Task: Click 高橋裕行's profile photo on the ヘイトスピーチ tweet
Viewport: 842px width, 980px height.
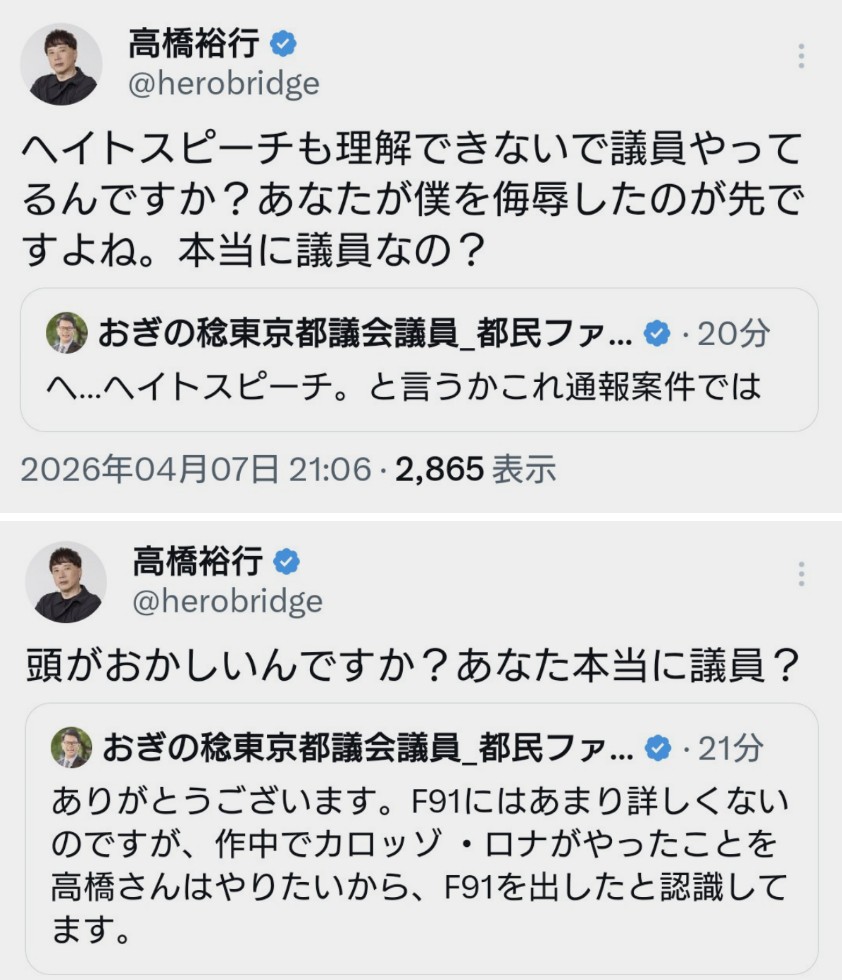Action: click(63, 64)
